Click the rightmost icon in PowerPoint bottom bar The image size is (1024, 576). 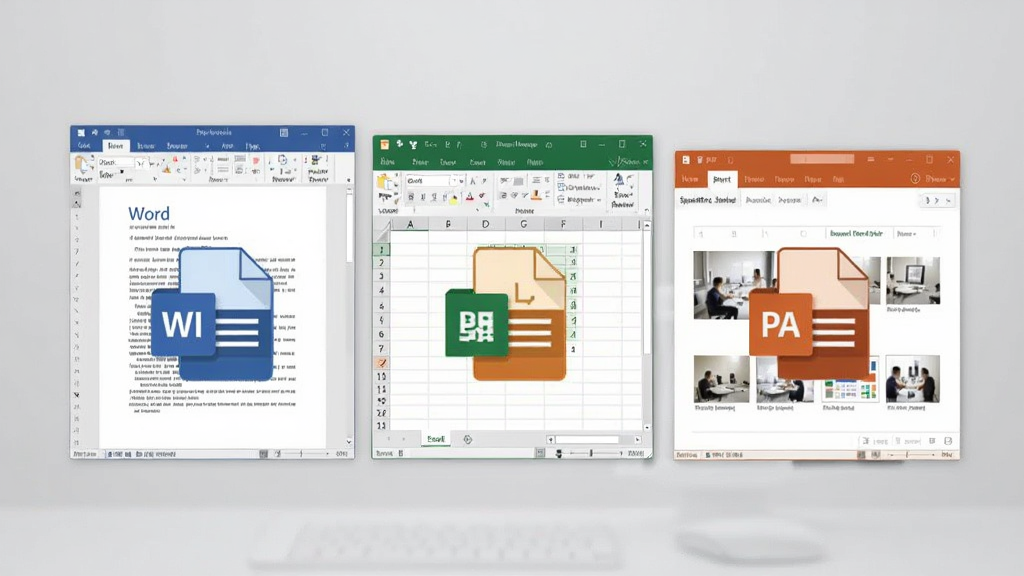click(948, 441)
